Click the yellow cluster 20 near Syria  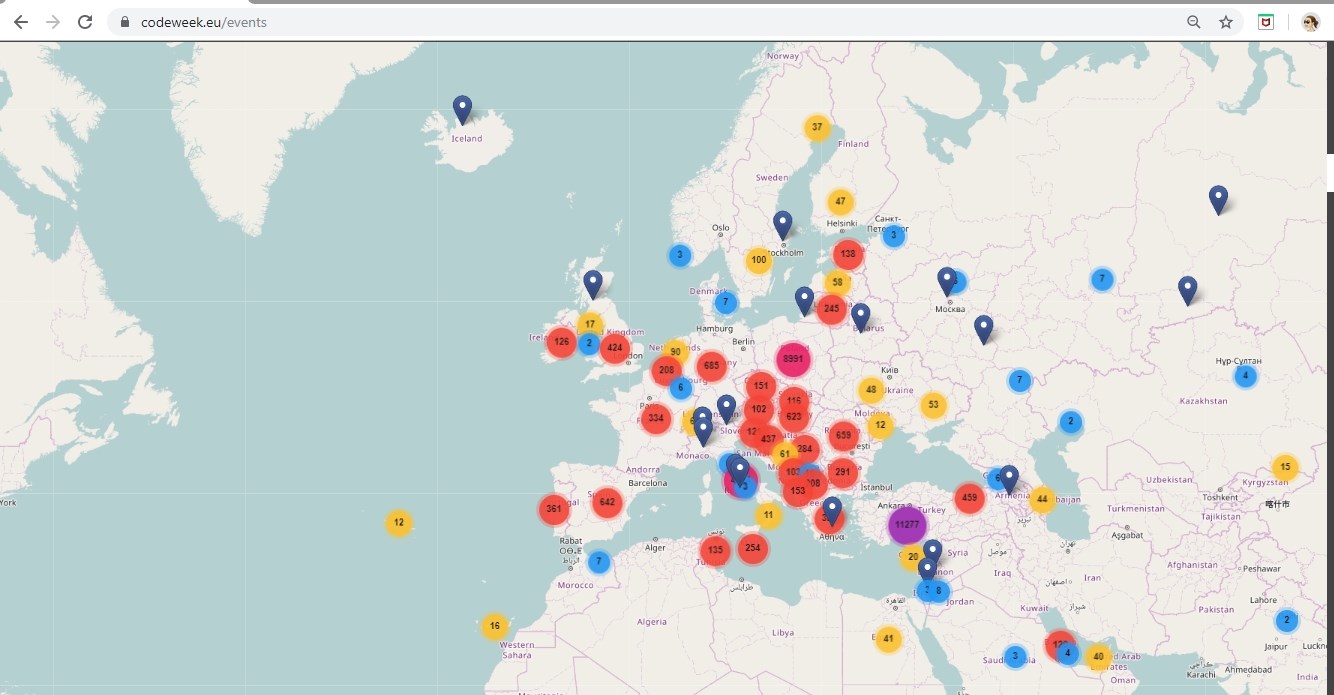pos(912,556)
